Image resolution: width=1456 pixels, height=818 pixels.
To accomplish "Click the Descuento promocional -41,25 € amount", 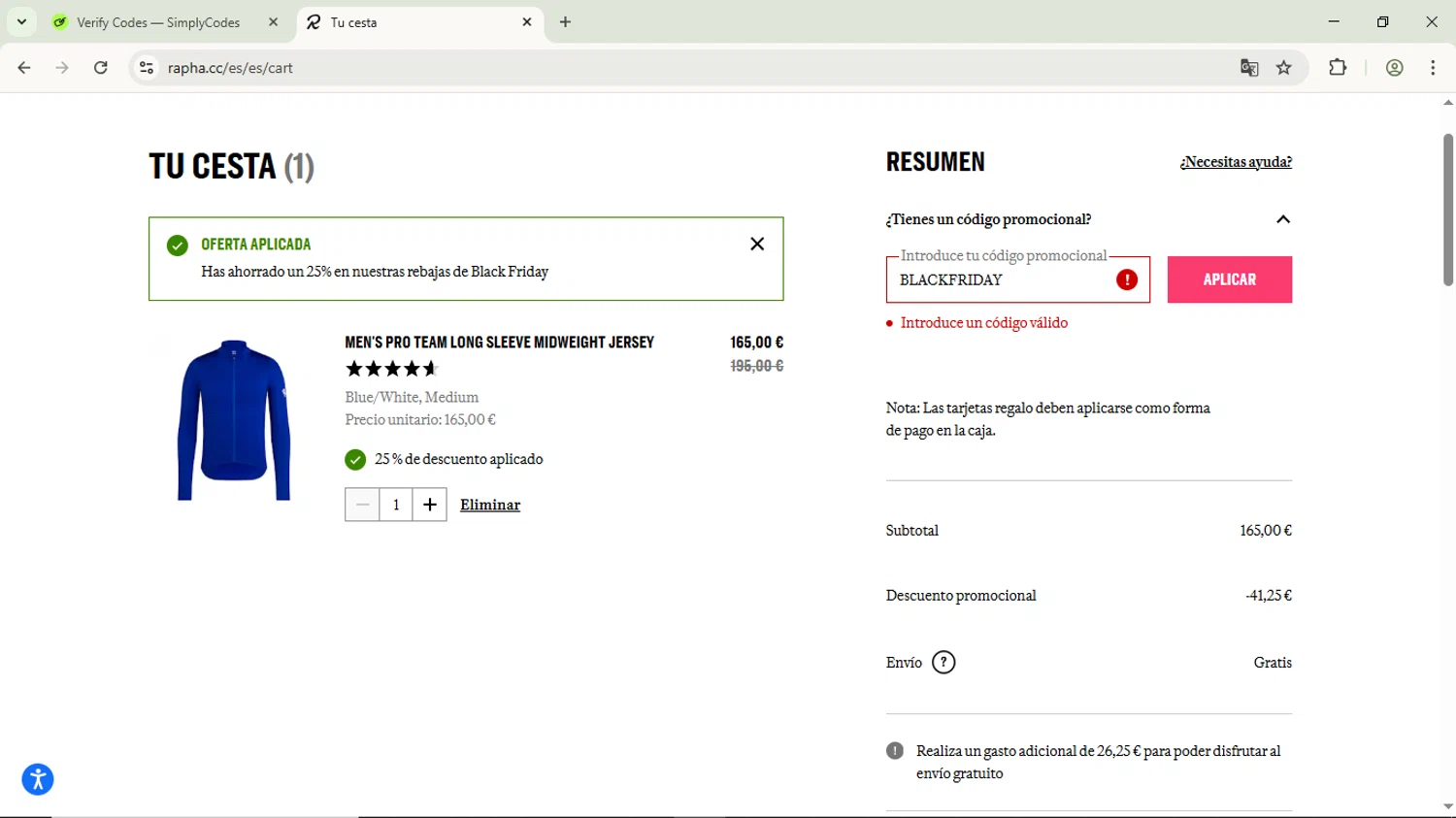I will (1269, 596).
